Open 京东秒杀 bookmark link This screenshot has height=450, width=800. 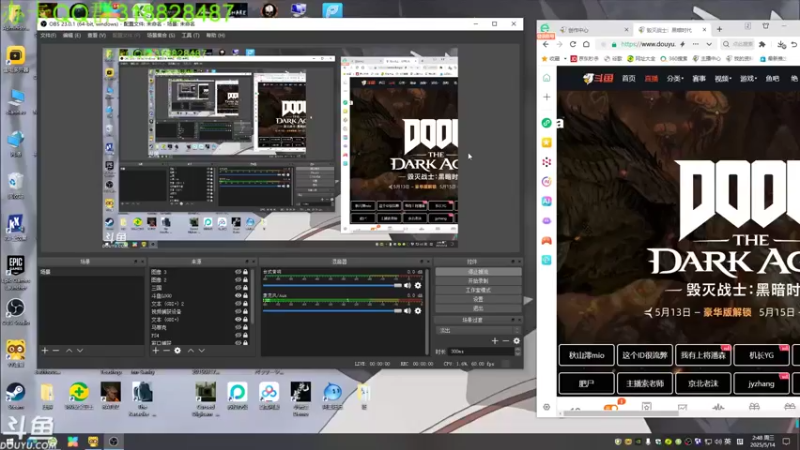coord(585,59)
